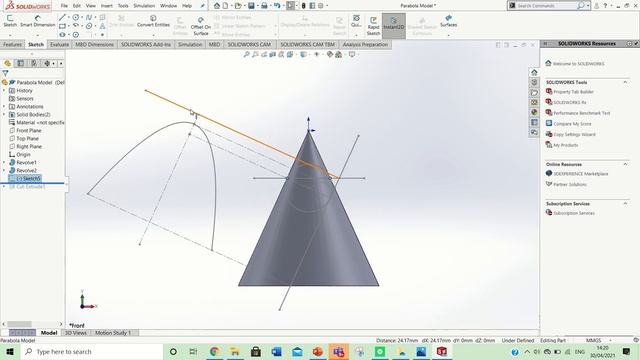Collapse the Subscription Services section

[625, 203]
